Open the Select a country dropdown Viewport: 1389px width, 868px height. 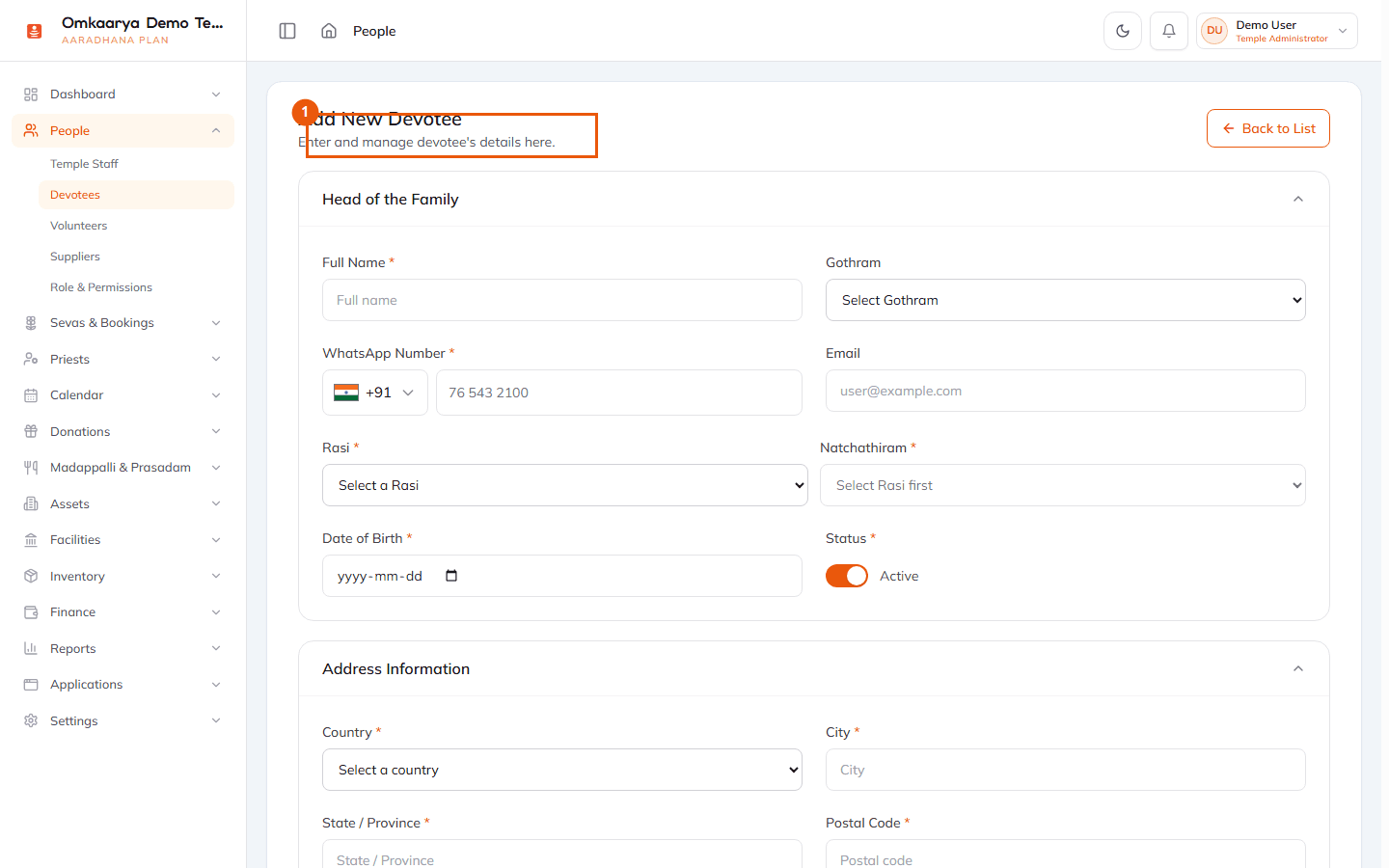[x=562, y=770]
